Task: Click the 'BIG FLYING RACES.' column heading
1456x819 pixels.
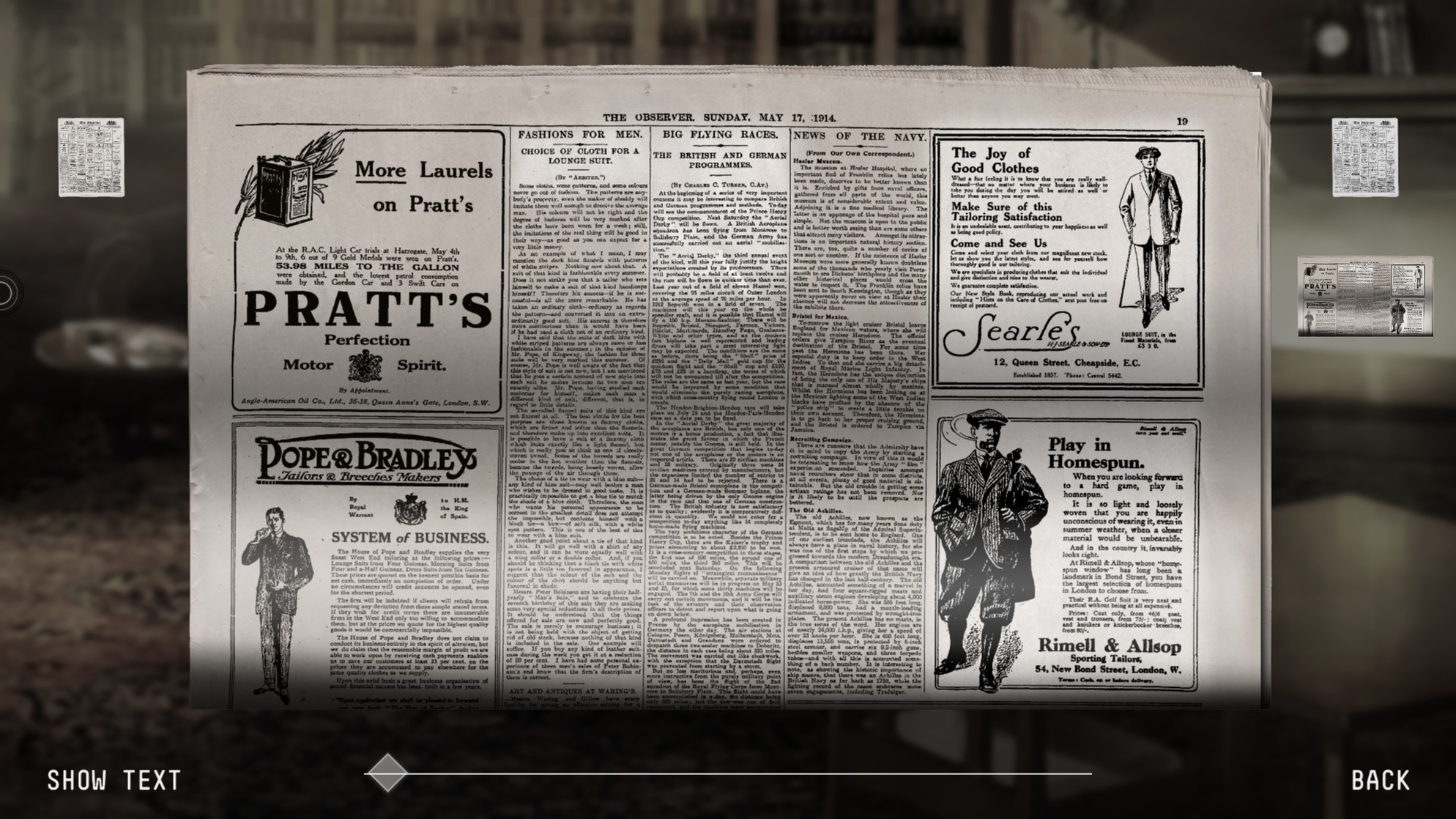Action: (720, 135)
